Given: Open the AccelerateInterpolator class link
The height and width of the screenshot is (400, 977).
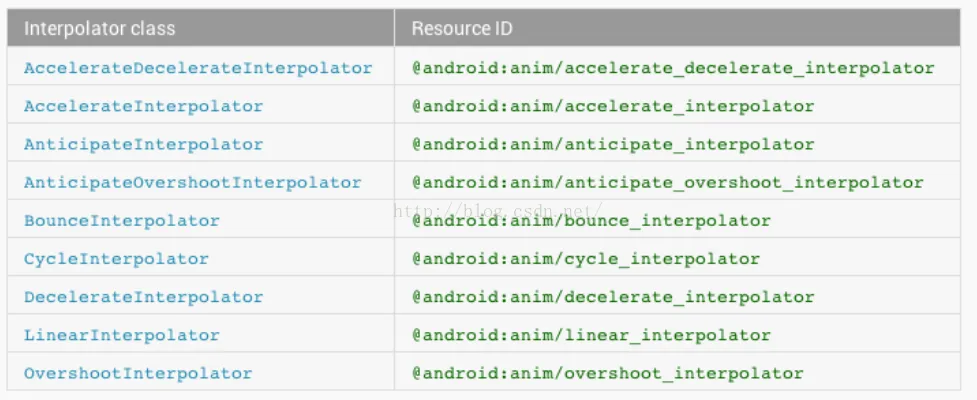Looking at the screenshot, I should [143, 107].
